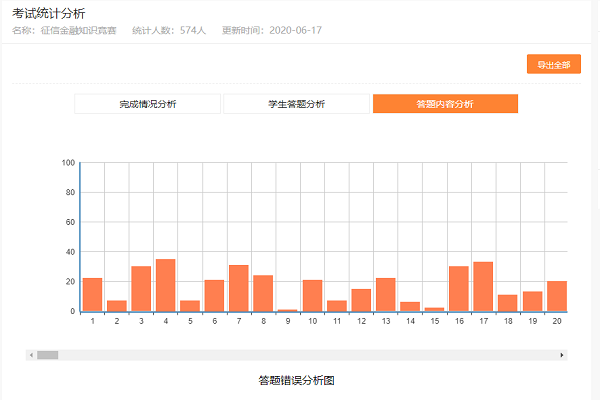Select the bar for question 17
Viewport: 600px width, 400px height.
click(x=483, y=287)
